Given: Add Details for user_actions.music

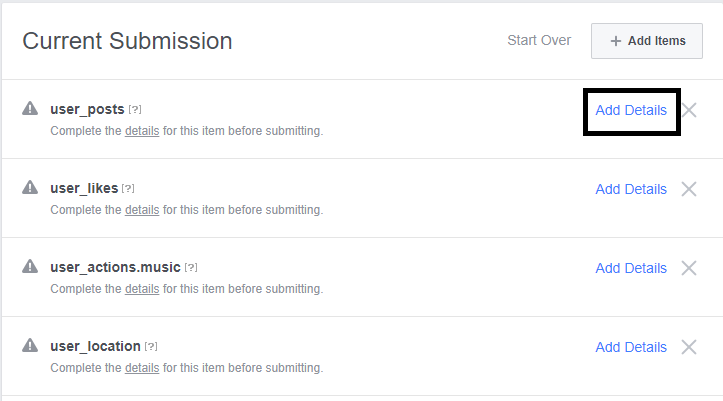Looking at the screenshot, I should click(631, 268).
